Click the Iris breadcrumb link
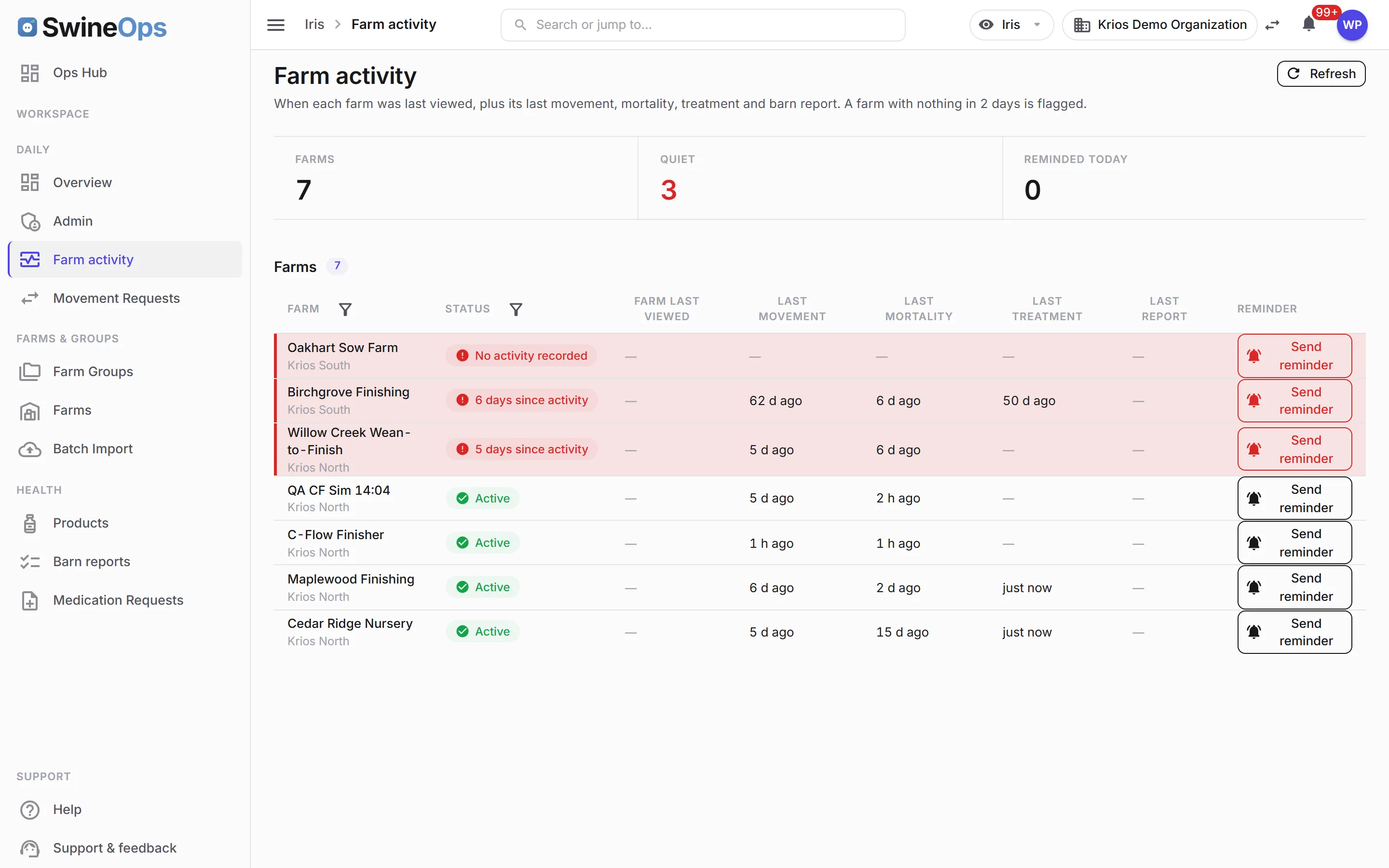1389x868 pixels. 314,25
